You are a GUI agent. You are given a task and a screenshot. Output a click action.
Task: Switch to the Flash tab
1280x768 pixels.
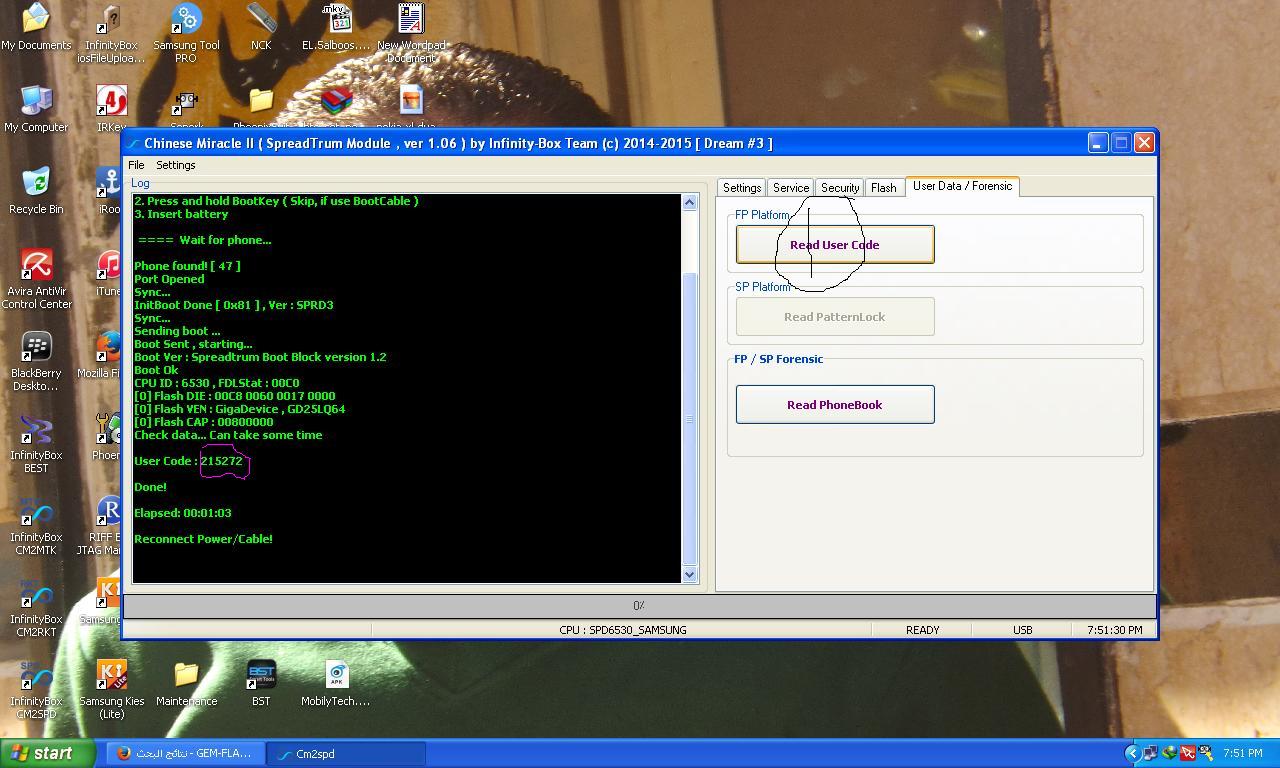[884, 188]
